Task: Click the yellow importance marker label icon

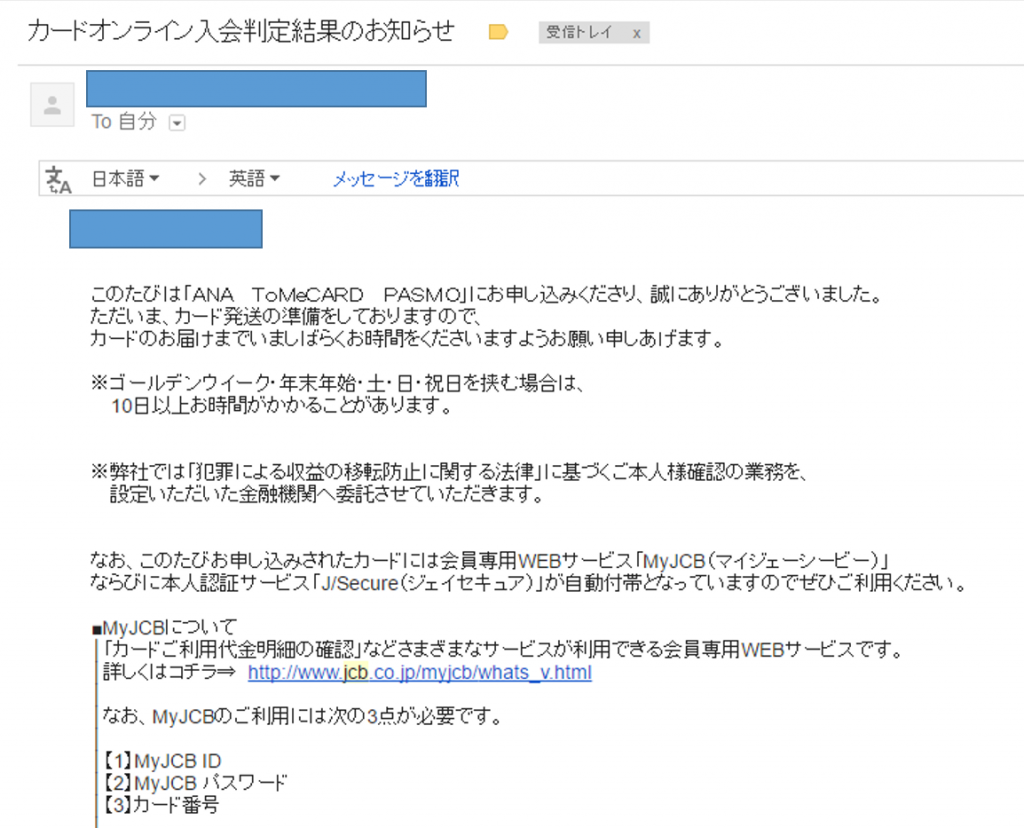Action: (x=498, y=32)
